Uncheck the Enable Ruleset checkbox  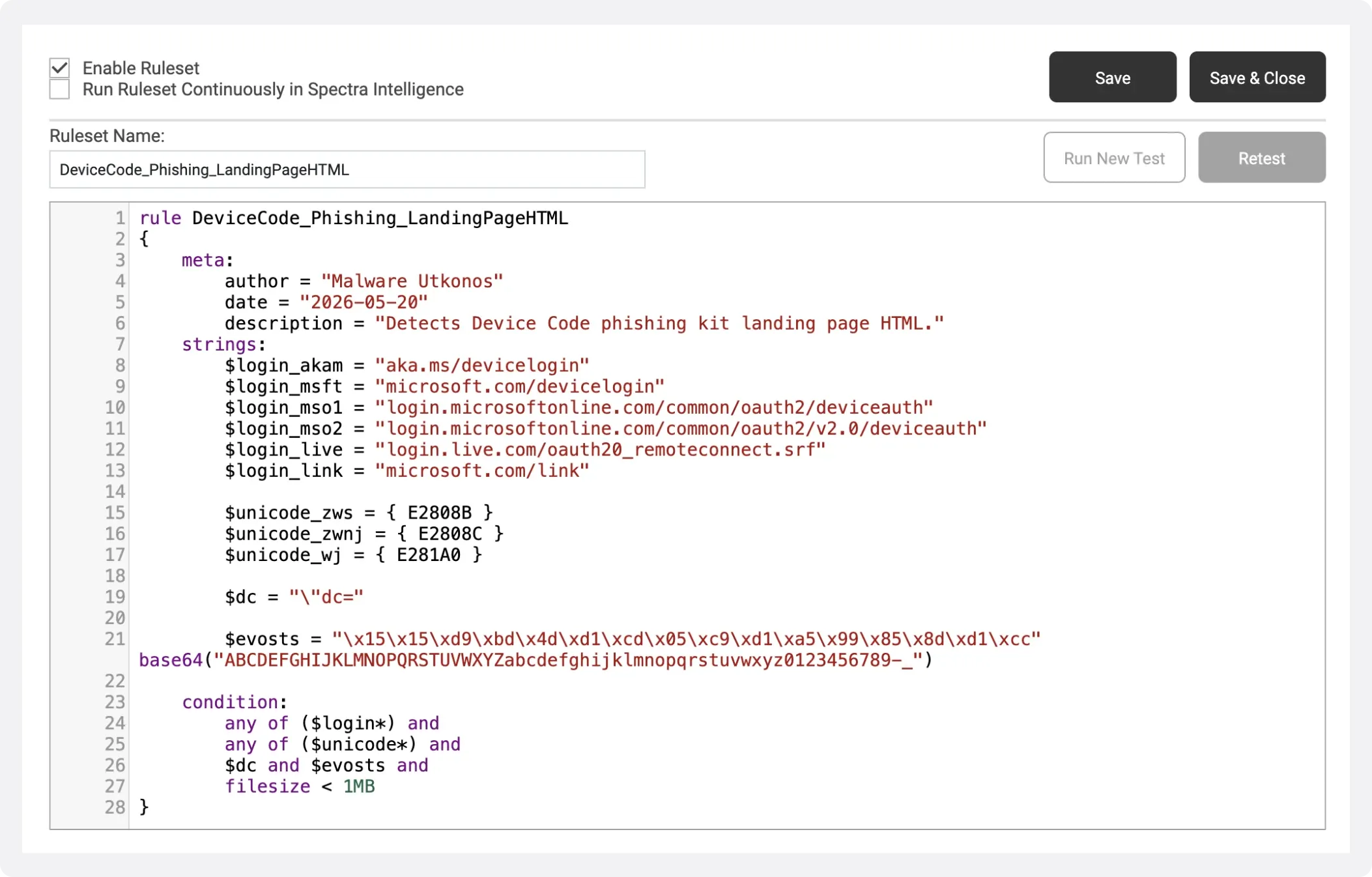59,68
